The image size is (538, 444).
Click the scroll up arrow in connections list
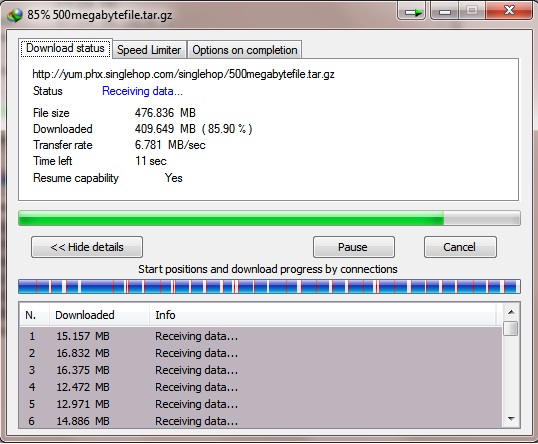pyautogui.click(x=511, y=312)
